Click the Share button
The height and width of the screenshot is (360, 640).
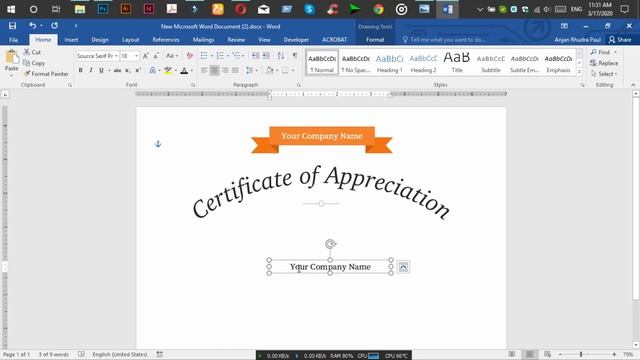tap(620, 40)
